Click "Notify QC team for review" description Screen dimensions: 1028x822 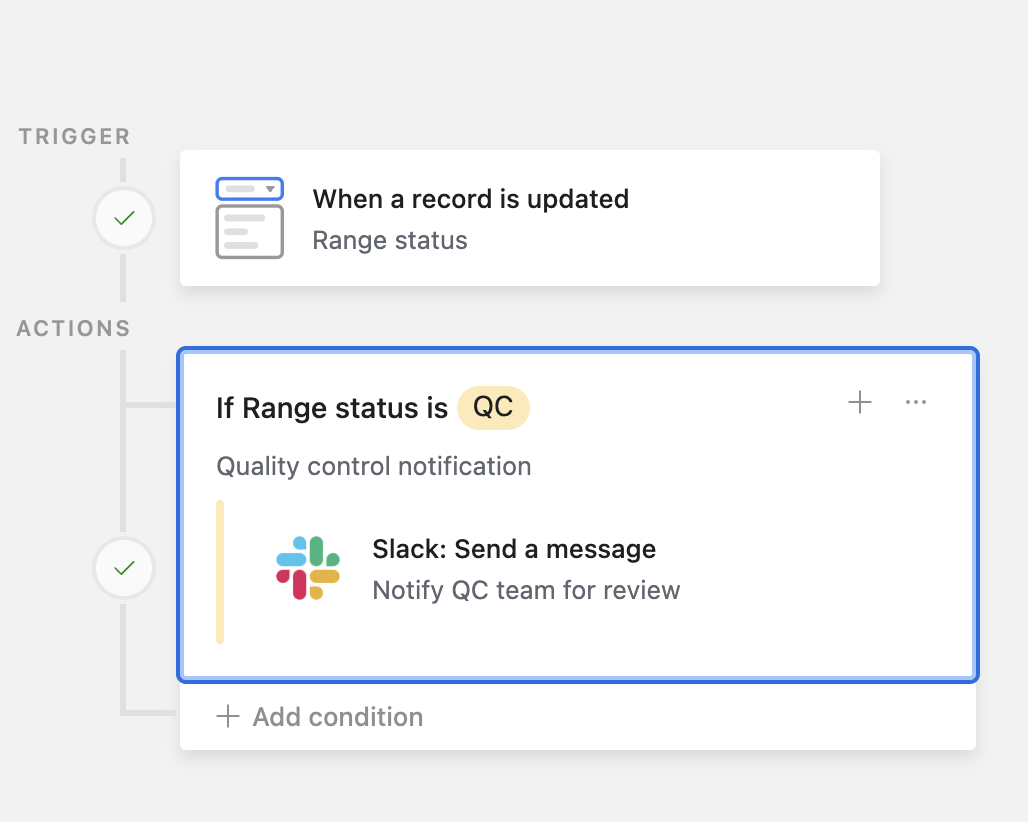point(526,590)
